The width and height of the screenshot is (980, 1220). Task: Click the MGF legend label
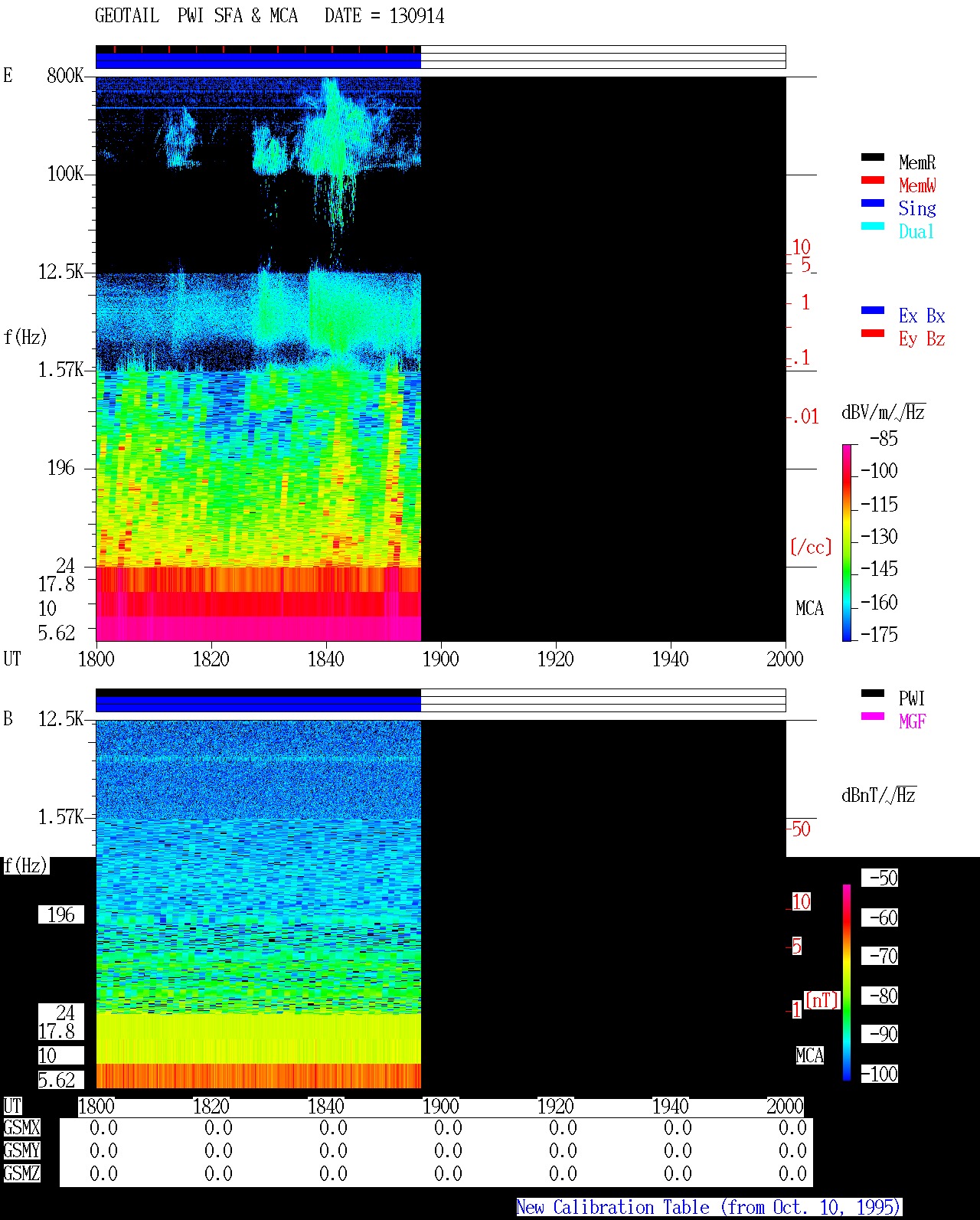913,721
